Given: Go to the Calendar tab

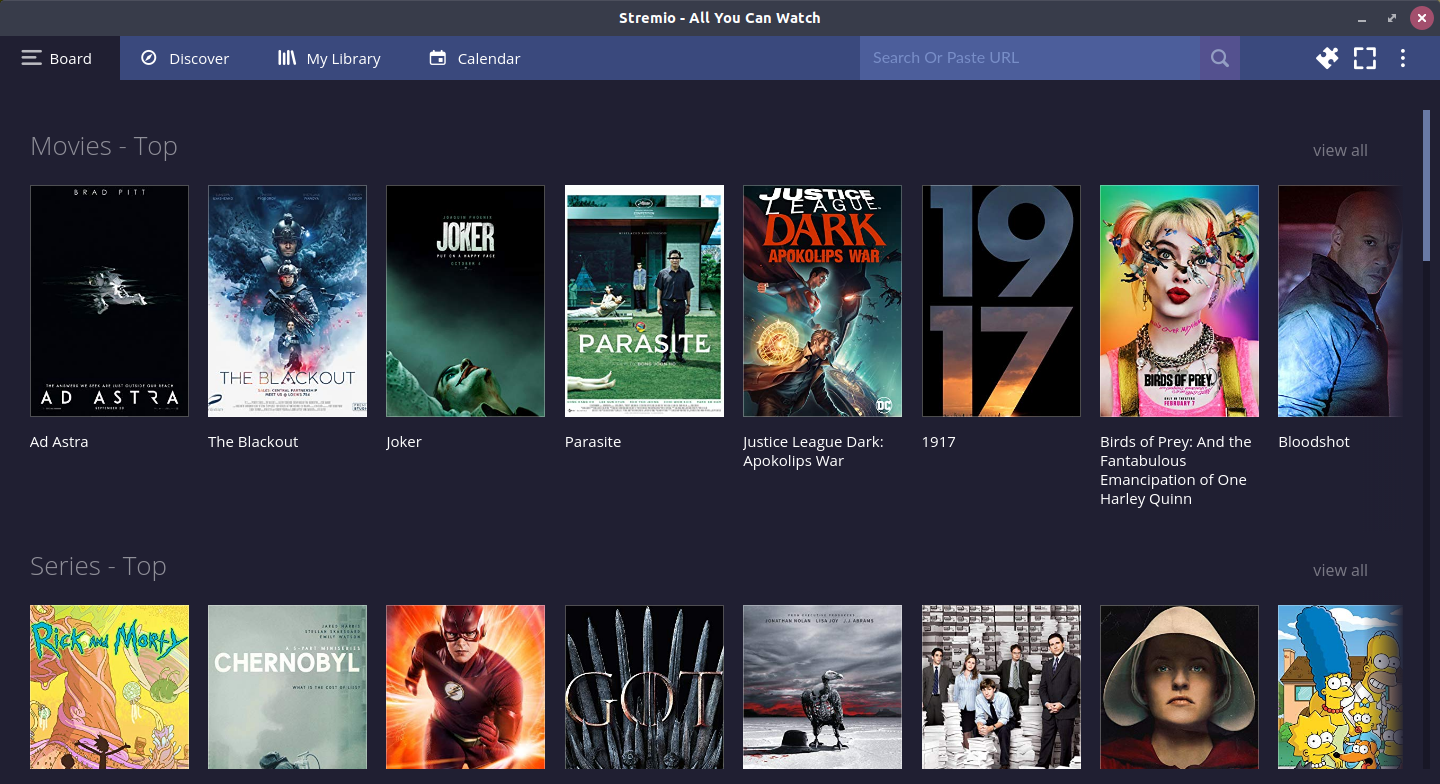Looking at the screenshot, I should (x=475, y=58).
